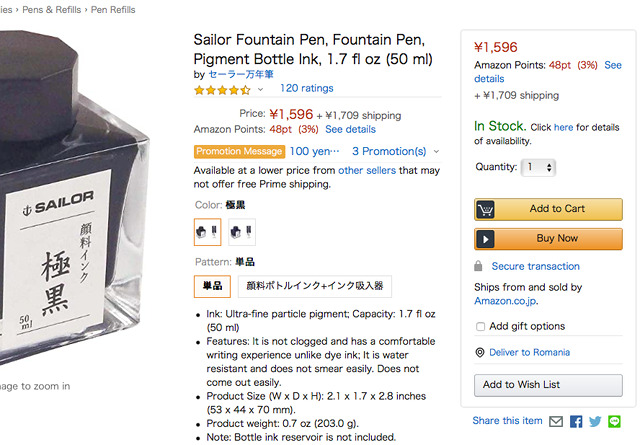The height and width of the screenshot is (445, 640).
Task: Share this item via email icon
Action: click(556, 422)
